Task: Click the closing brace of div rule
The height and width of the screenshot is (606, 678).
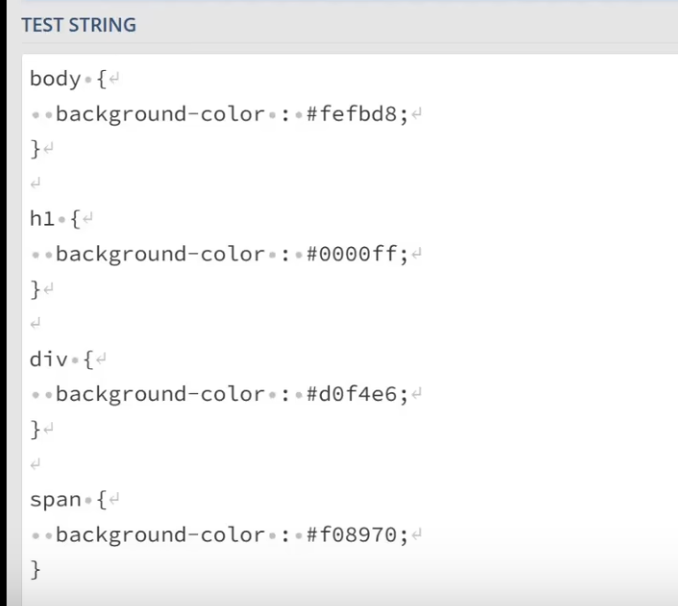Action: pyautogui.click(x=35, y=429)
